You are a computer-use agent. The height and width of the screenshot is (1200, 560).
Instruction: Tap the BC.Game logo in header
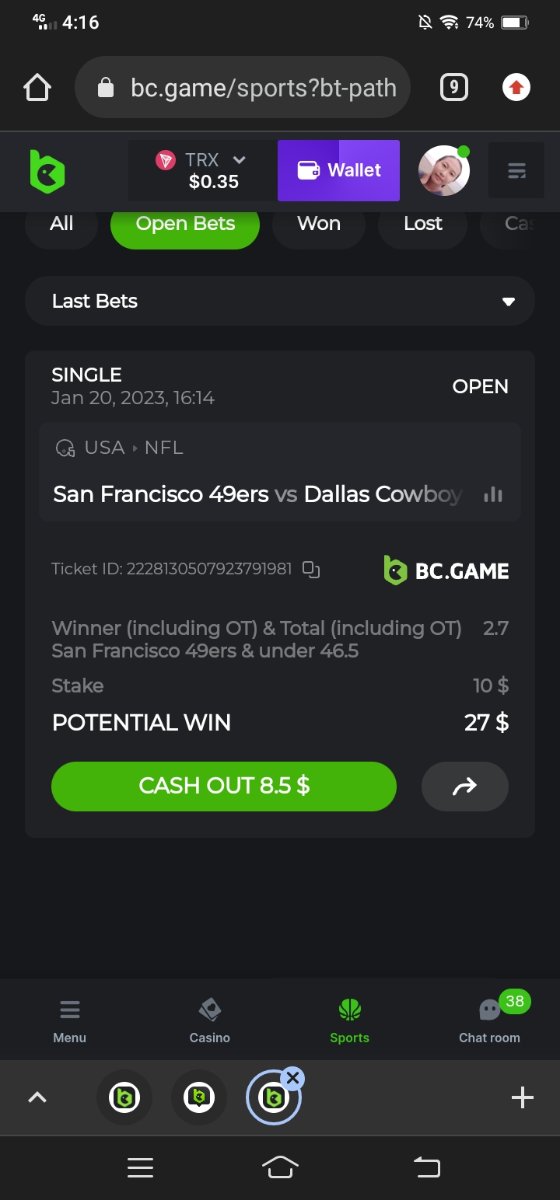[46, 171]
